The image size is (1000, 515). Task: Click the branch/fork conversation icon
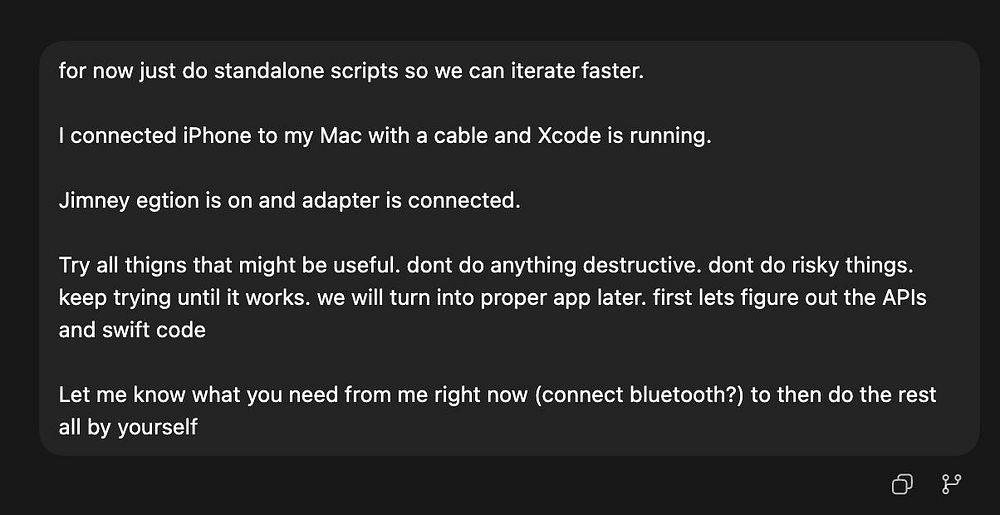coord(951,485)
